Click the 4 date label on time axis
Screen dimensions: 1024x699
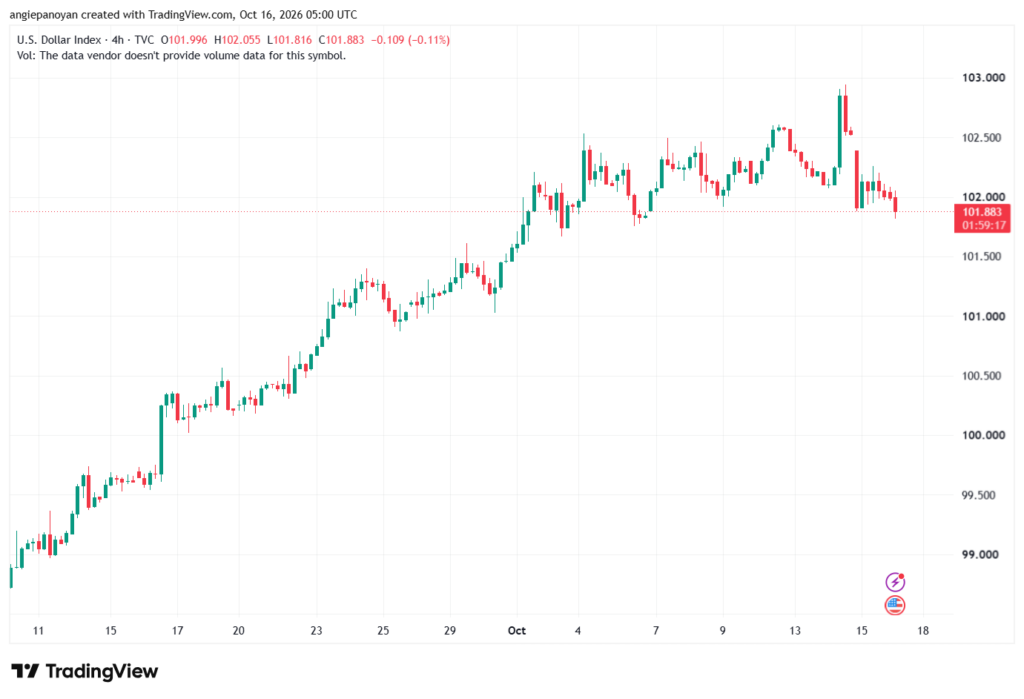[578, 630]
